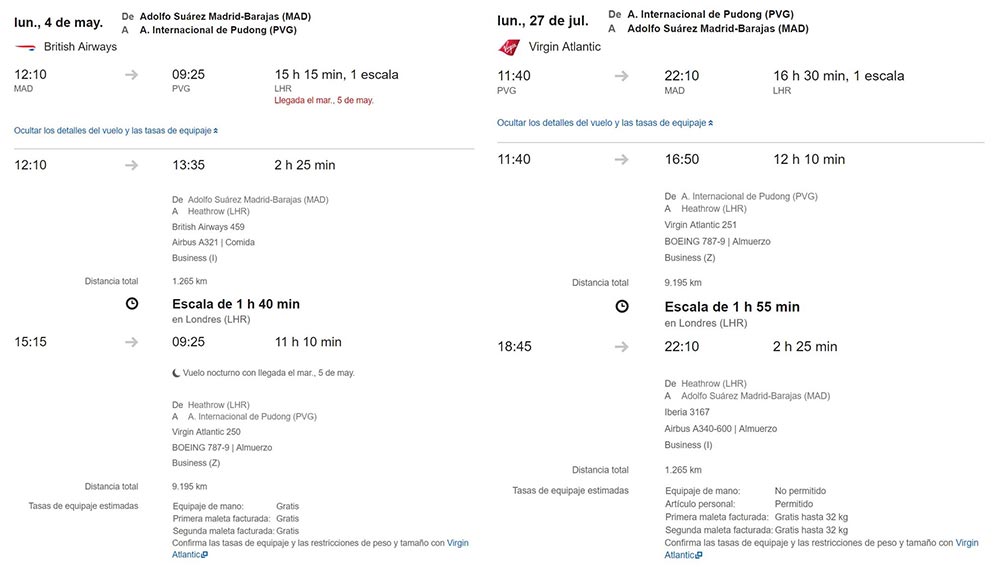The width and height of the screenshot is (1001, 567).
Task: Click the external link icon after left Atlantic link
Action: 204,555
